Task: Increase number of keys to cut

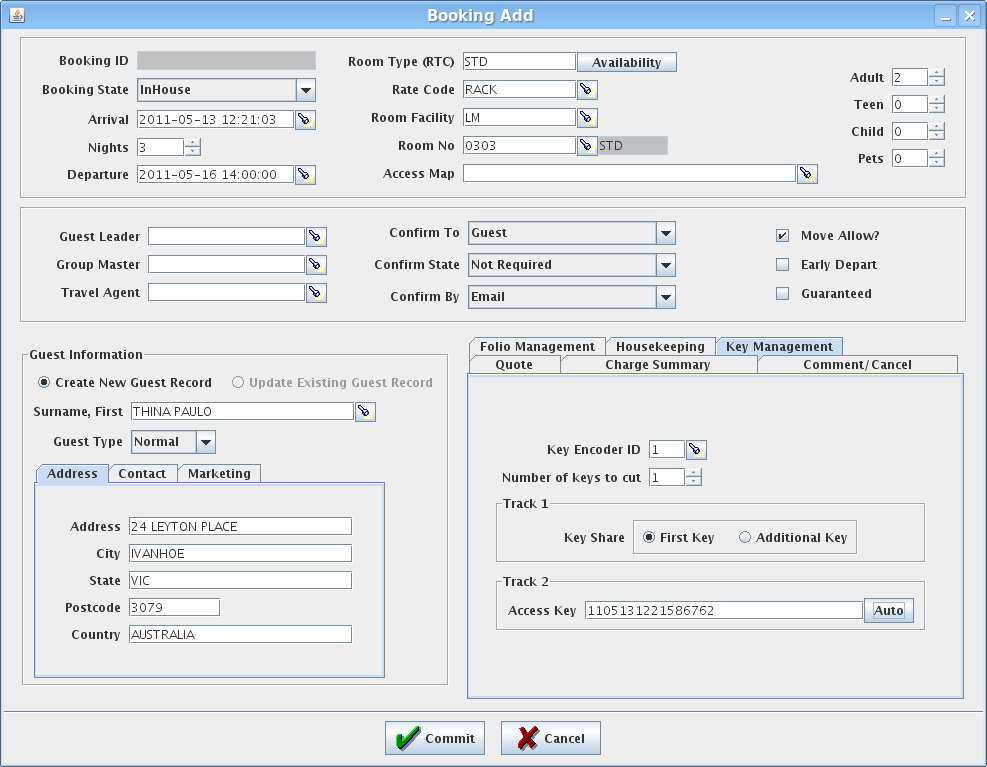Action: 694,473
